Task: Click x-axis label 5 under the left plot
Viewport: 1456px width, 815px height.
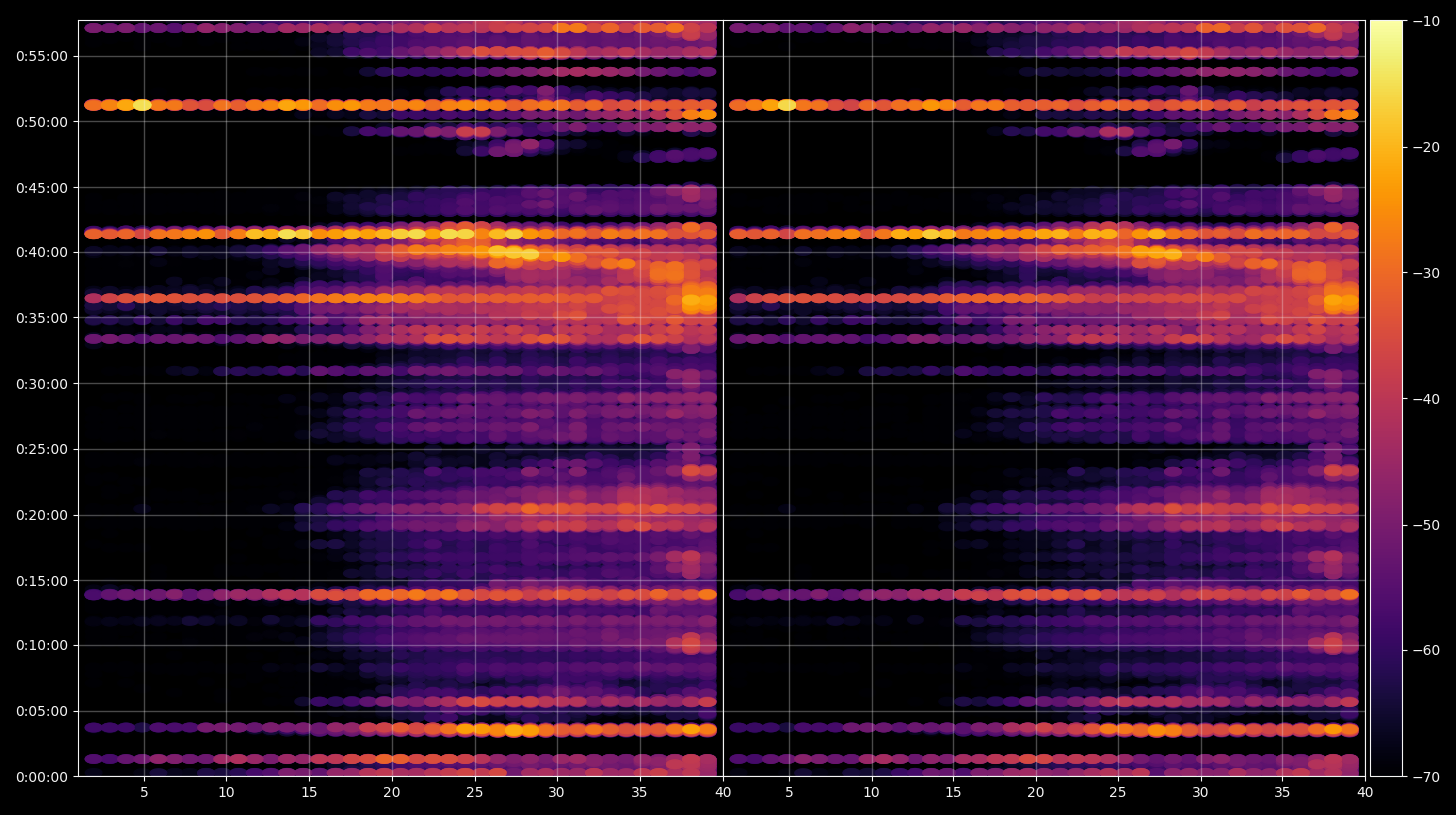Action: 144,793
